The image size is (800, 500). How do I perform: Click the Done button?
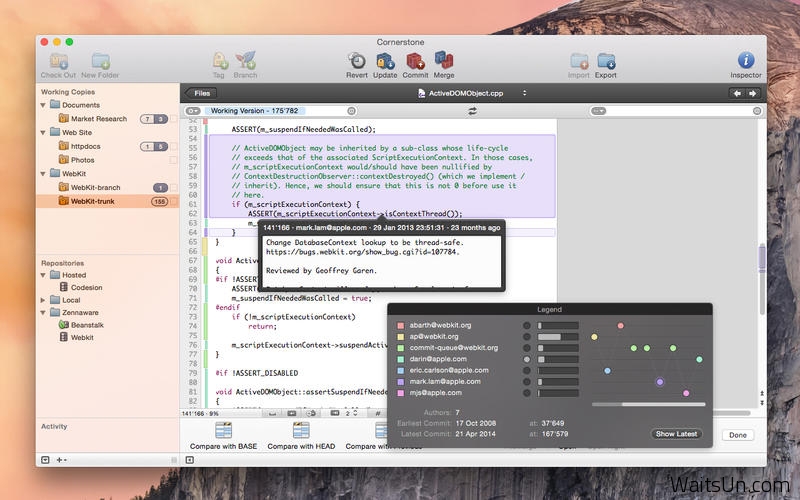(738, 435)
